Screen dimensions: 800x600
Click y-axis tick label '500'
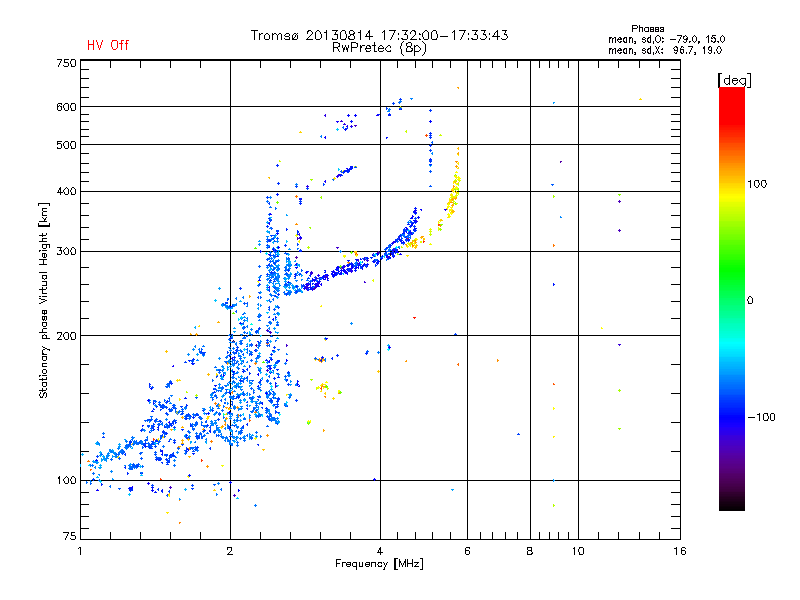[67, 145]
